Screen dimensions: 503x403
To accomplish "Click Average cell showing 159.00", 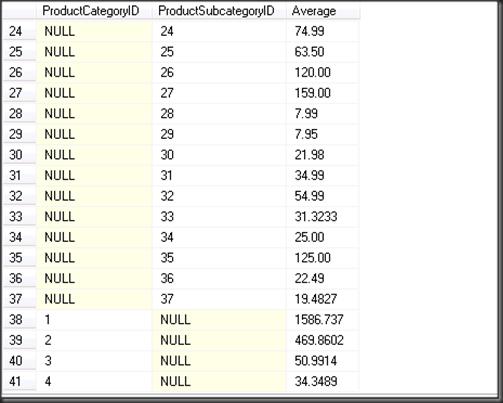I will (322, 93).
